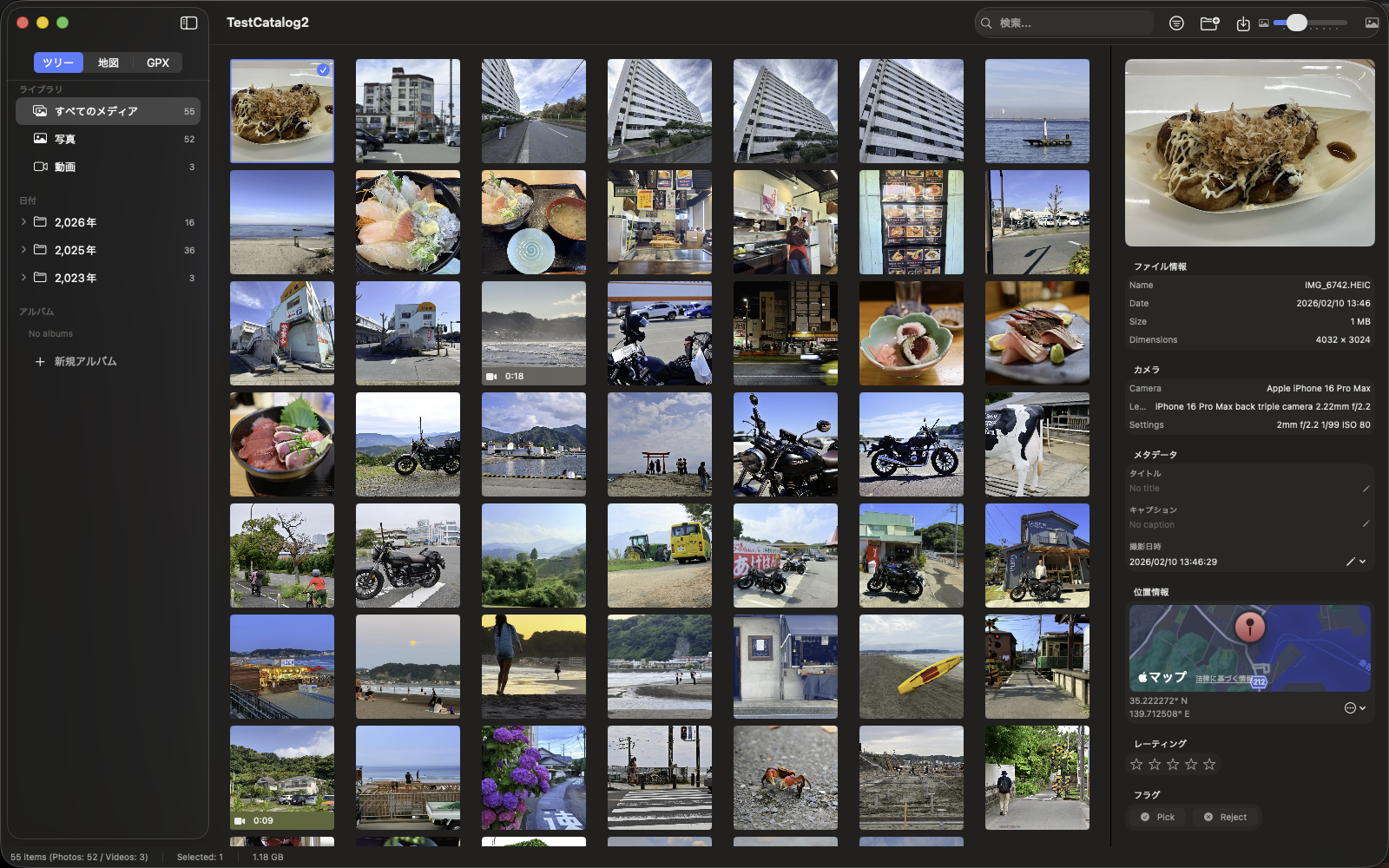Click the thumbnail size slider knob
This screenshot has height=868, width=1389.
pyautogui.click(x=1296, y=23)
